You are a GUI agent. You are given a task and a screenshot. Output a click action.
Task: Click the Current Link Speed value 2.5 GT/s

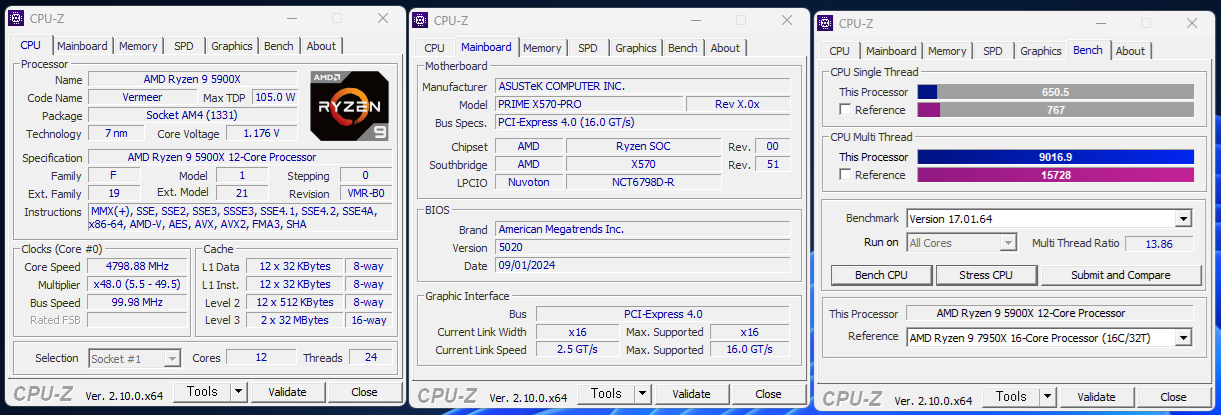point(576,350)
